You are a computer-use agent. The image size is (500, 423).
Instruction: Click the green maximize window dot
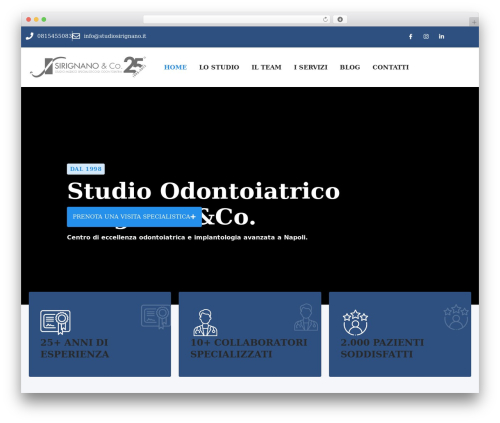pos(44,19)
